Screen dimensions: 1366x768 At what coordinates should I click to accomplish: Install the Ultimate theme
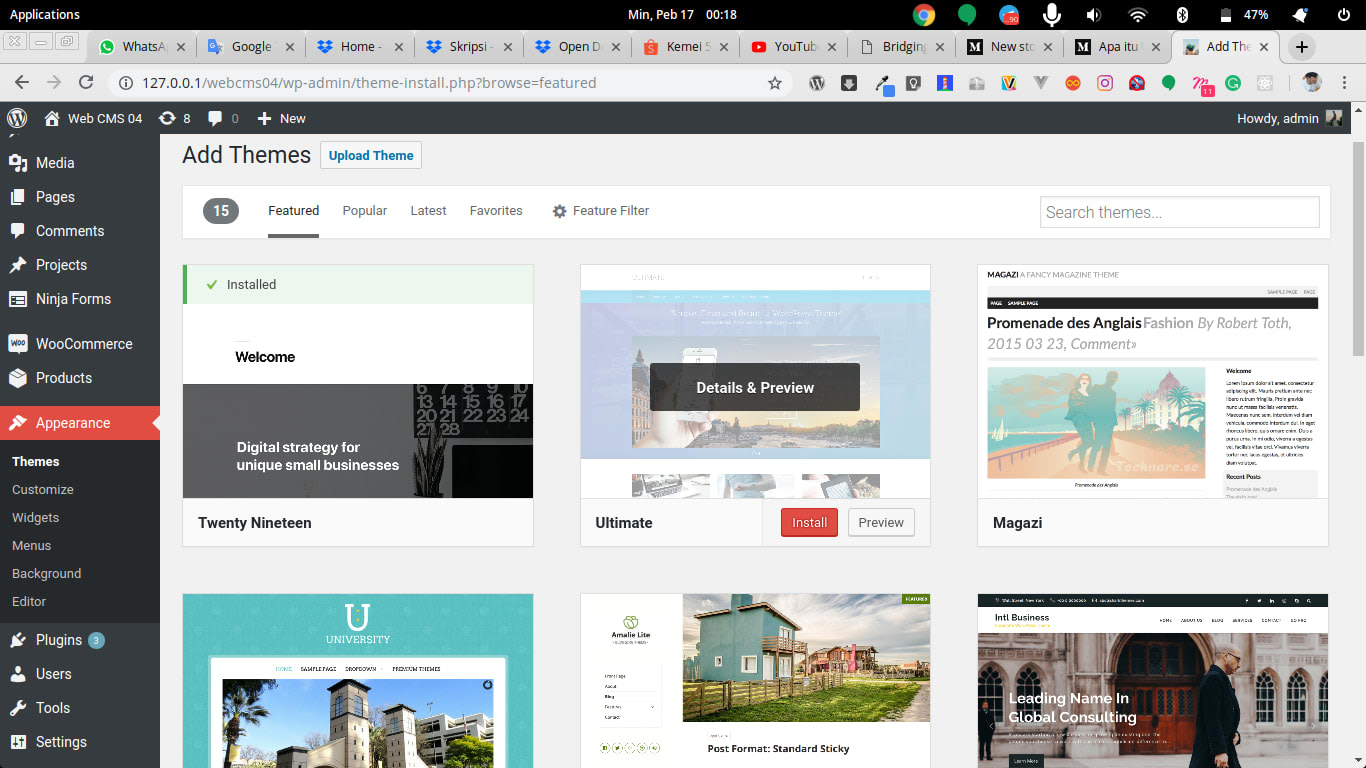click(808, 522)
